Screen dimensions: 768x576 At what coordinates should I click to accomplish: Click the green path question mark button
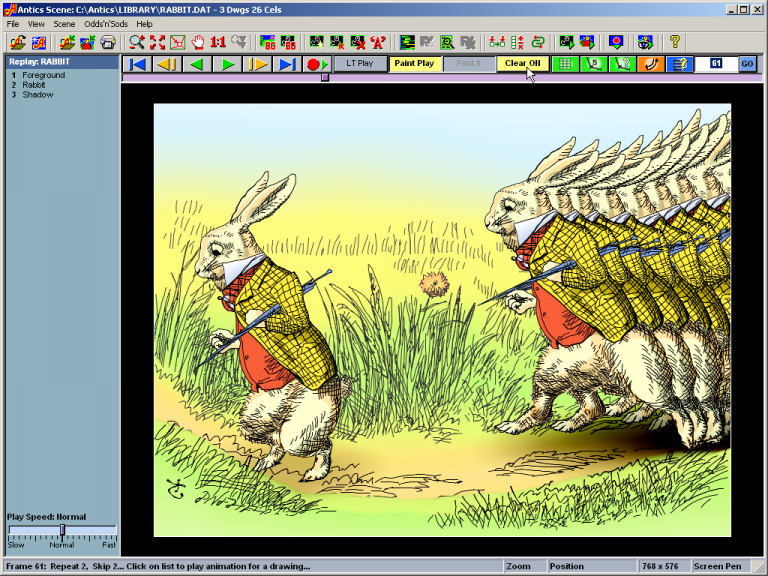point(622,64)
